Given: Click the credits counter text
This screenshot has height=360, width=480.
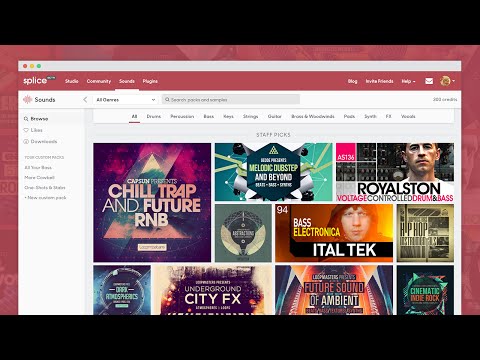Looking at the screenshot, I should (x=445, y=99).
